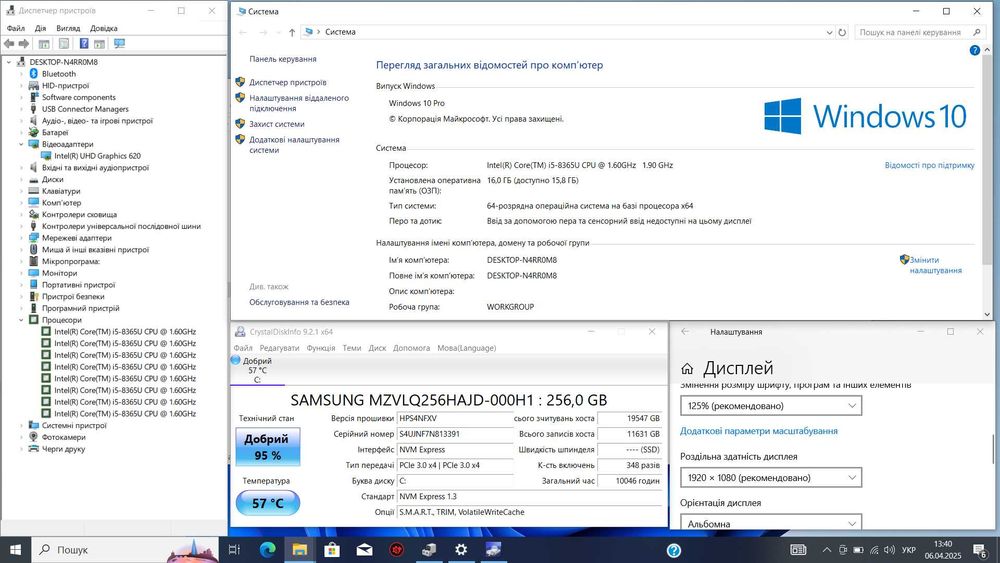Click the Intel(R) UHD Graphics 620 adapter icon
The width and height of the screenshot is (1000, 563).
click(x=46, y=156)
